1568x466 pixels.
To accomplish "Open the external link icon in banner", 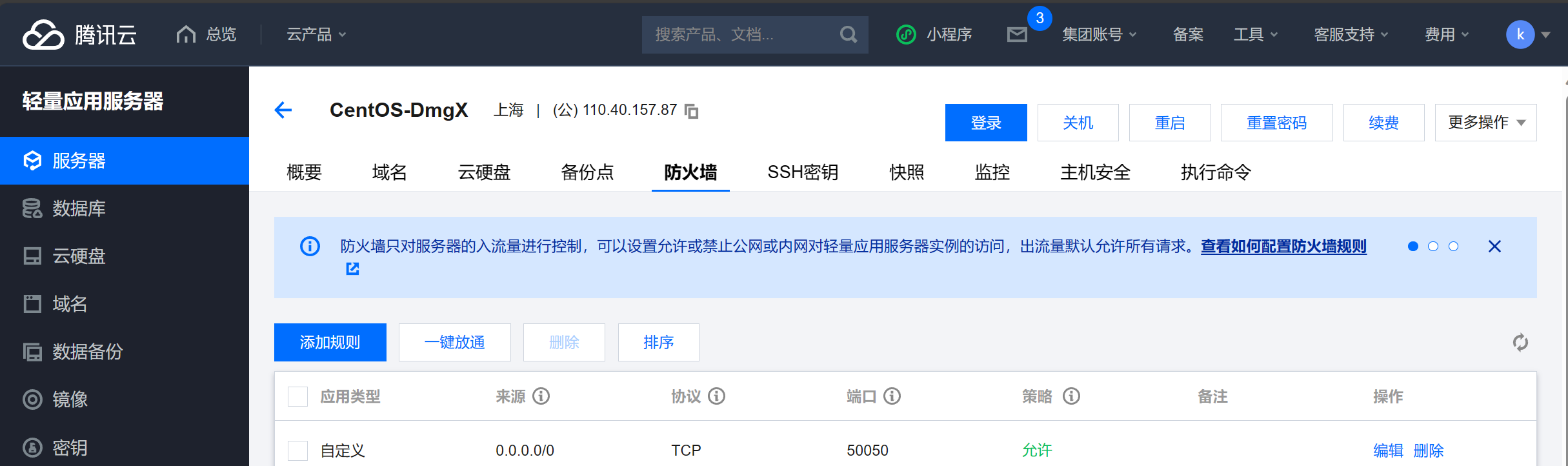I will tap(352, 268).
